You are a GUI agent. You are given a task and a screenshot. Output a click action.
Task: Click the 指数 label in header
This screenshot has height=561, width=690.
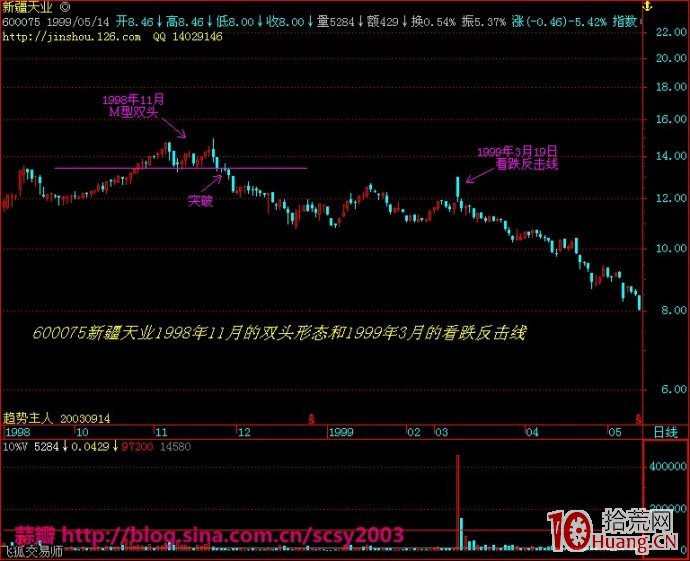pyautogui.click(x=624, y=22)
